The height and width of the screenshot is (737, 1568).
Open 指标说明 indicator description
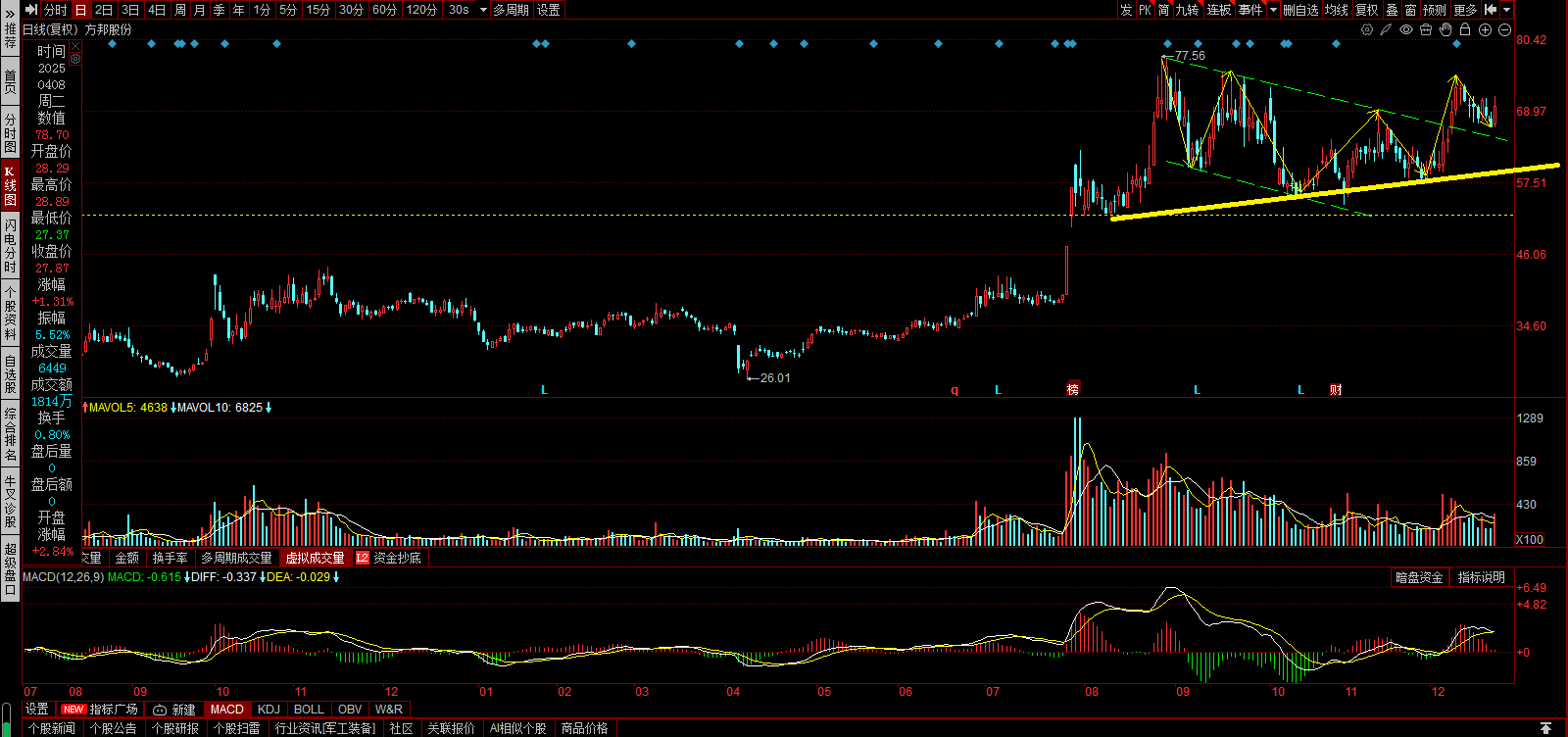1481,577
